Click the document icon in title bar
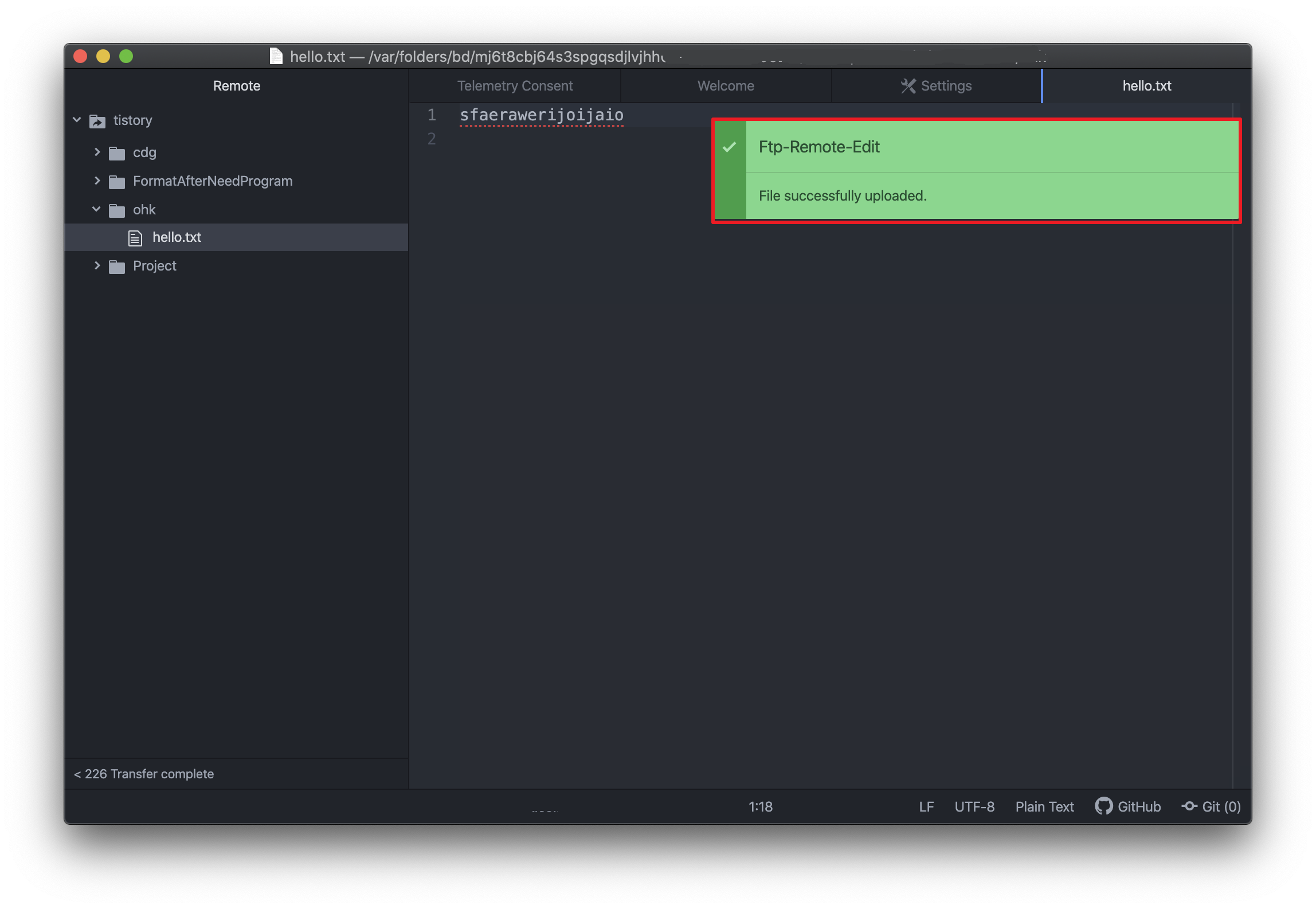The image size is (1316, 909). click(x=276, y=56)
